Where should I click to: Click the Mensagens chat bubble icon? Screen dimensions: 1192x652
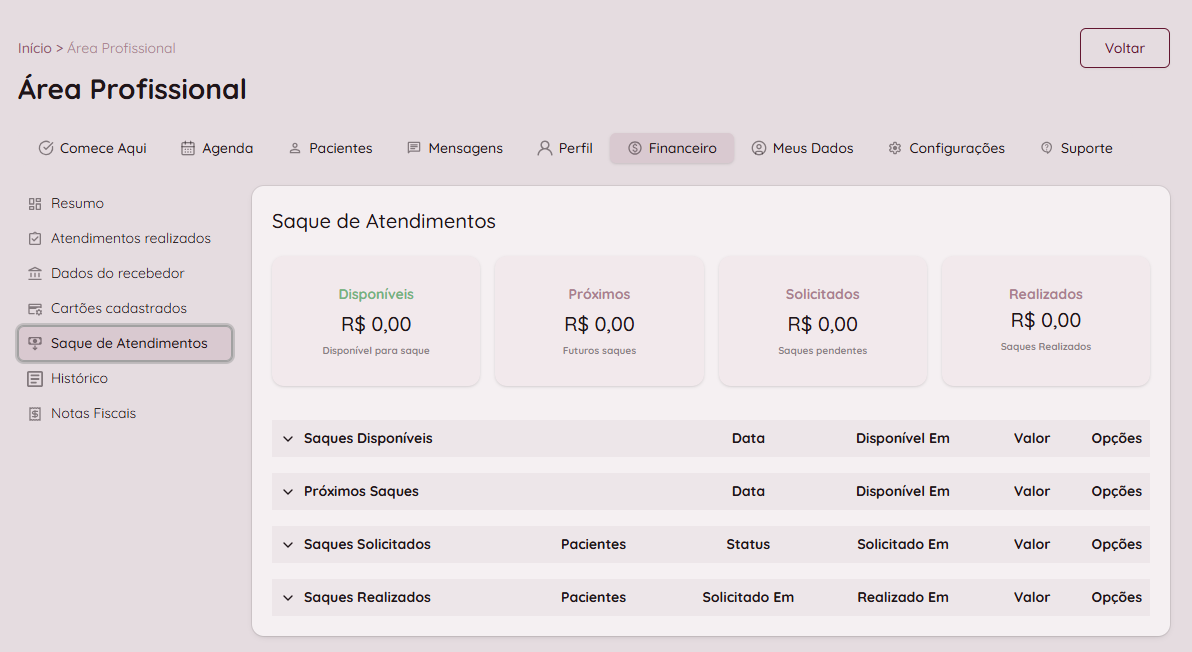[414, 148]
